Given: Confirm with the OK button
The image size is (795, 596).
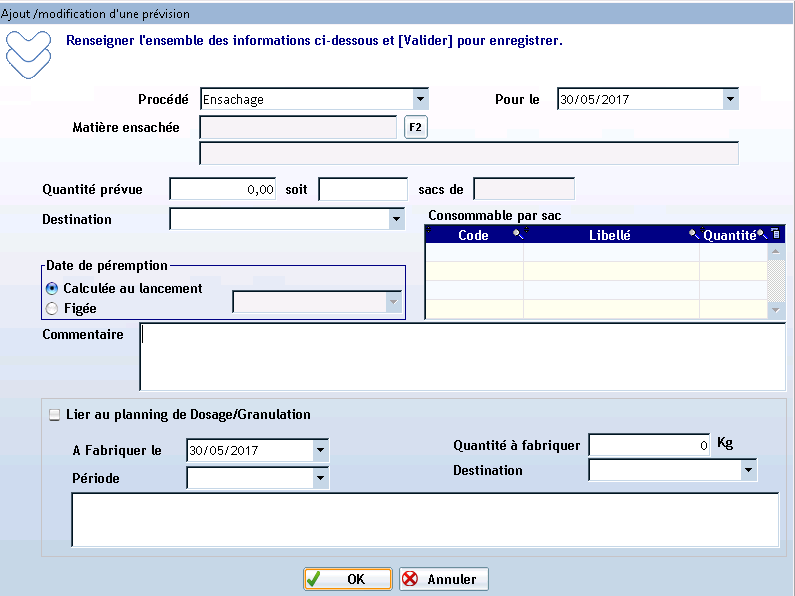Looking at the screenshot, I should click(x=348, y=579).
